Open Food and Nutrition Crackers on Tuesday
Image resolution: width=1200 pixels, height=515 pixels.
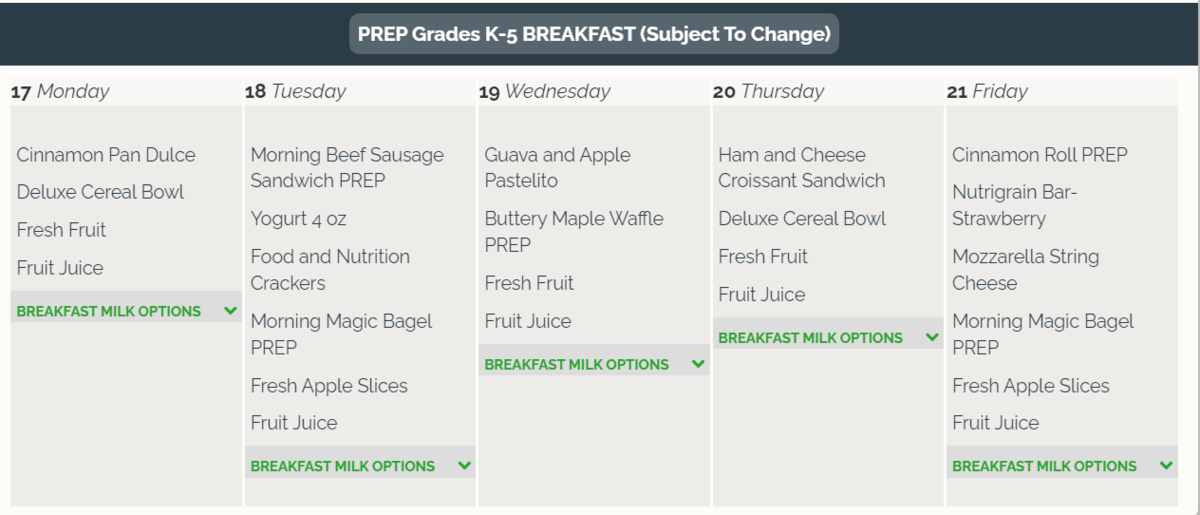click(x=330, y=270)
